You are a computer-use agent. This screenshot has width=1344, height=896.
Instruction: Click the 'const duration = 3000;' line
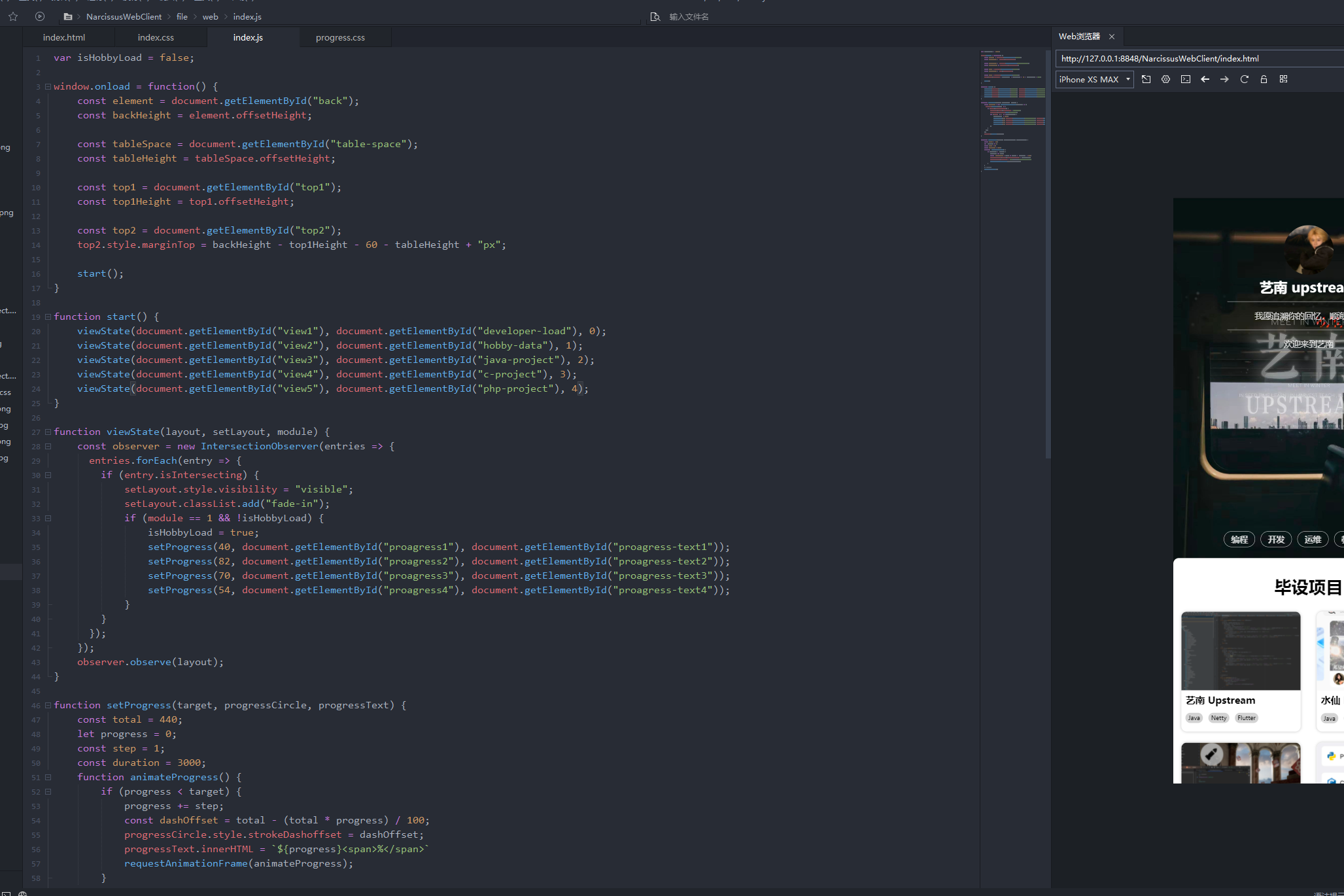point(141,763)
